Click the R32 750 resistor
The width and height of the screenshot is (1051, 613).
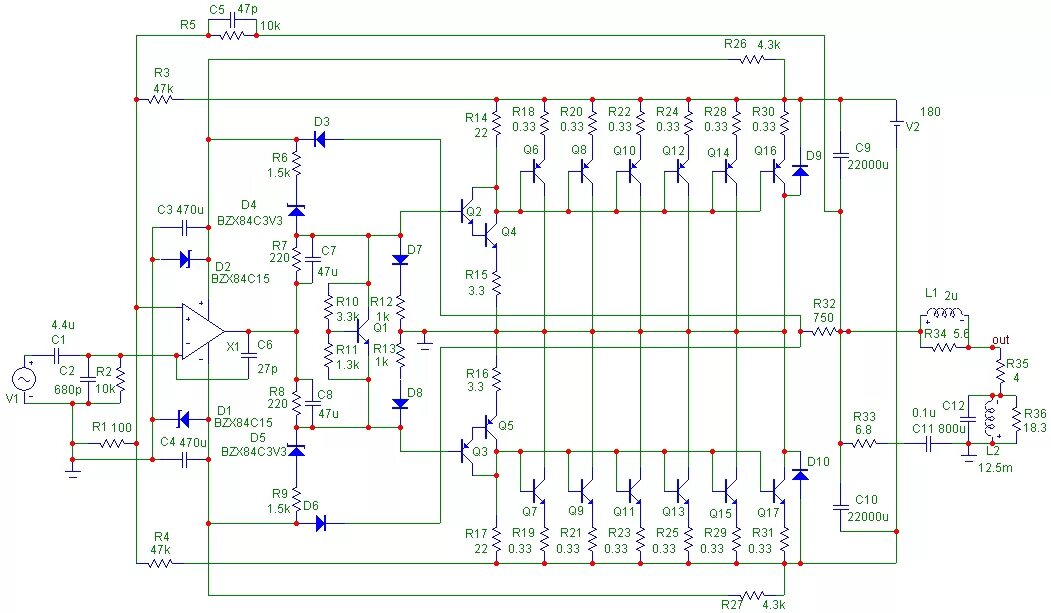(x=824, y=331)
